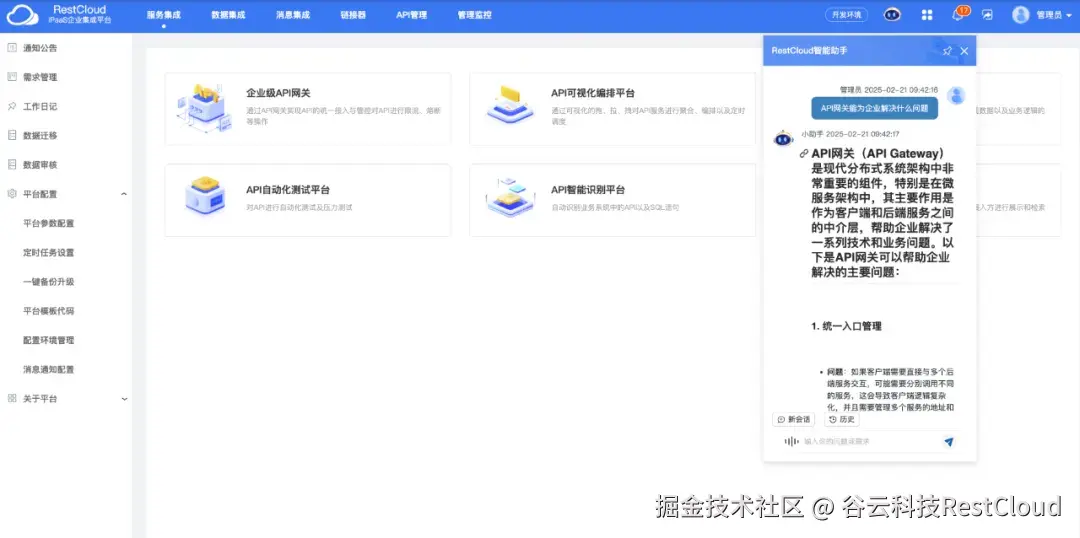Viewport: 1080px width, 538px height.
Task: Click the user avatar beside the chat question
Action: click(x=956, y=96)
